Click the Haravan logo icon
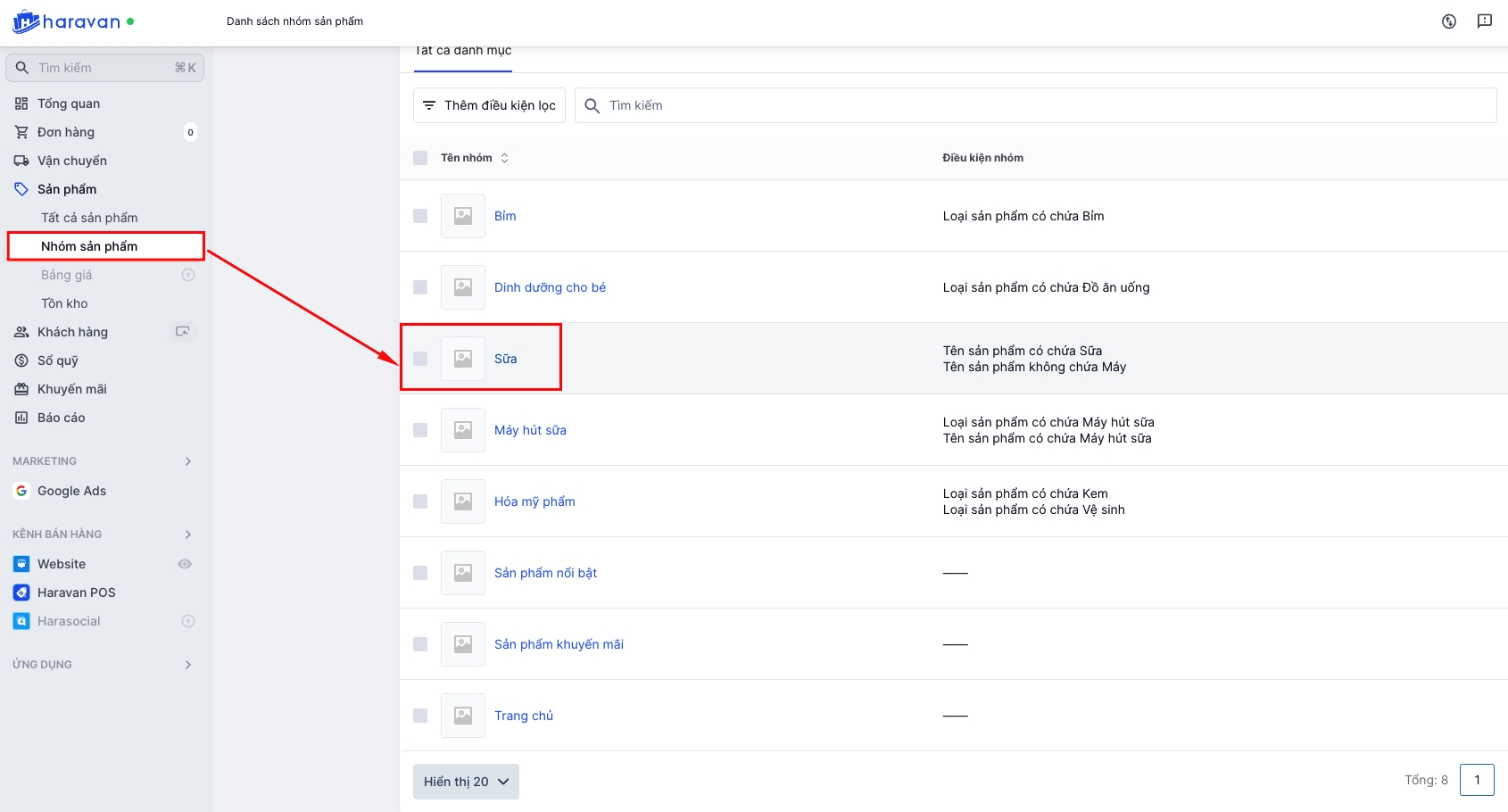Viewport: 1508px width, 812px height. pyautogui.click(x=26, y=21)
